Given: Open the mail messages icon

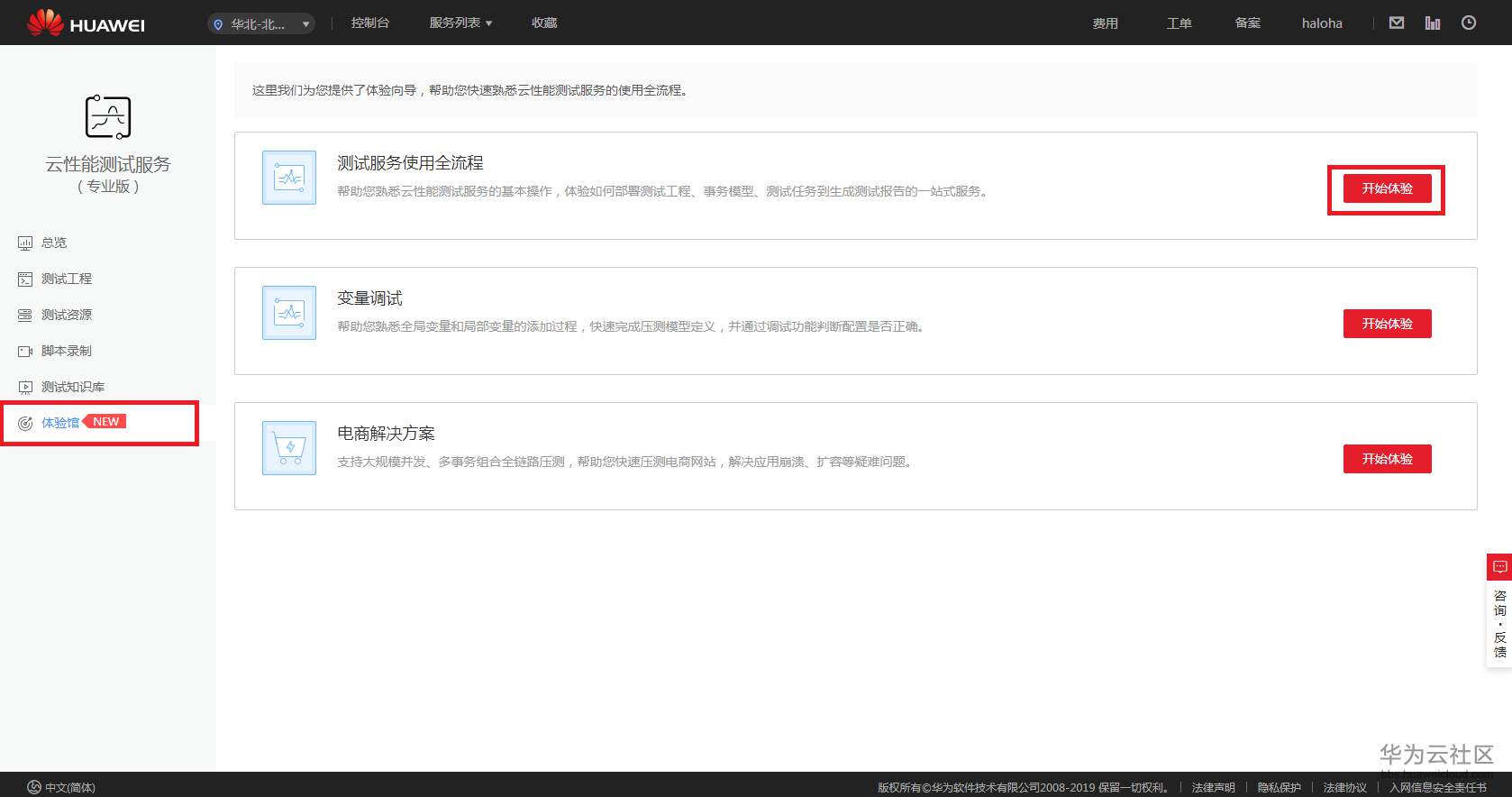Looking at the screenshot, I should click(1397, 23).
